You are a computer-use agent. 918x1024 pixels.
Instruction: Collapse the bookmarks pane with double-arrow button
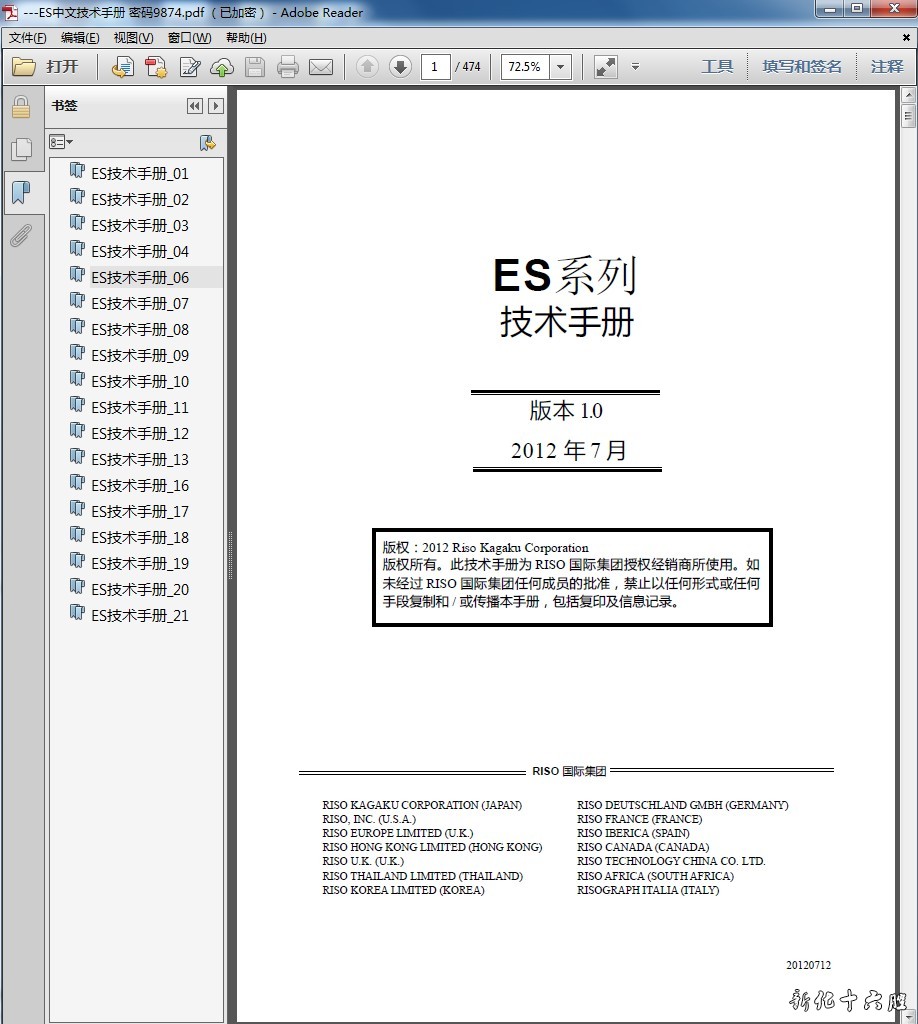pyautogui.click(x=195, y=106)
